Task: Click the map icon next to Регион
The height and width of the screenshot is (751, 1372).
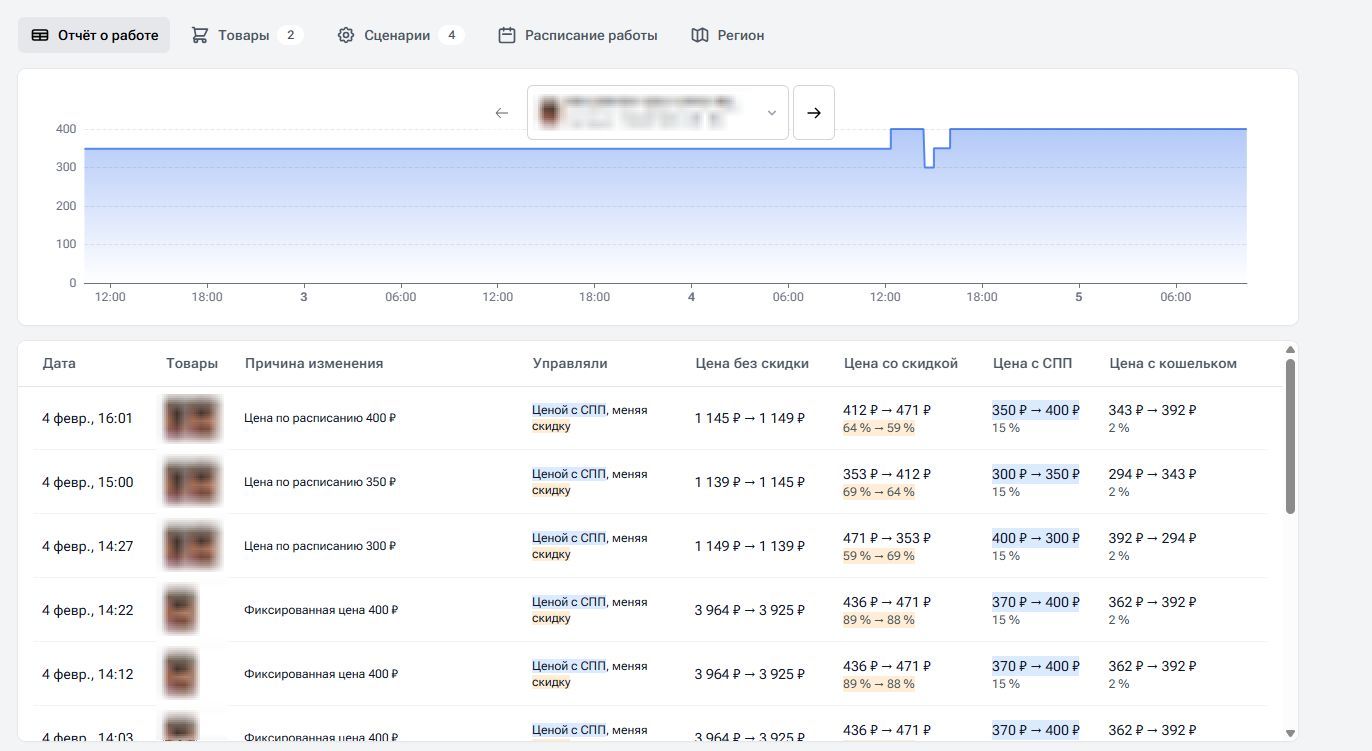Action: pos(700,35)
